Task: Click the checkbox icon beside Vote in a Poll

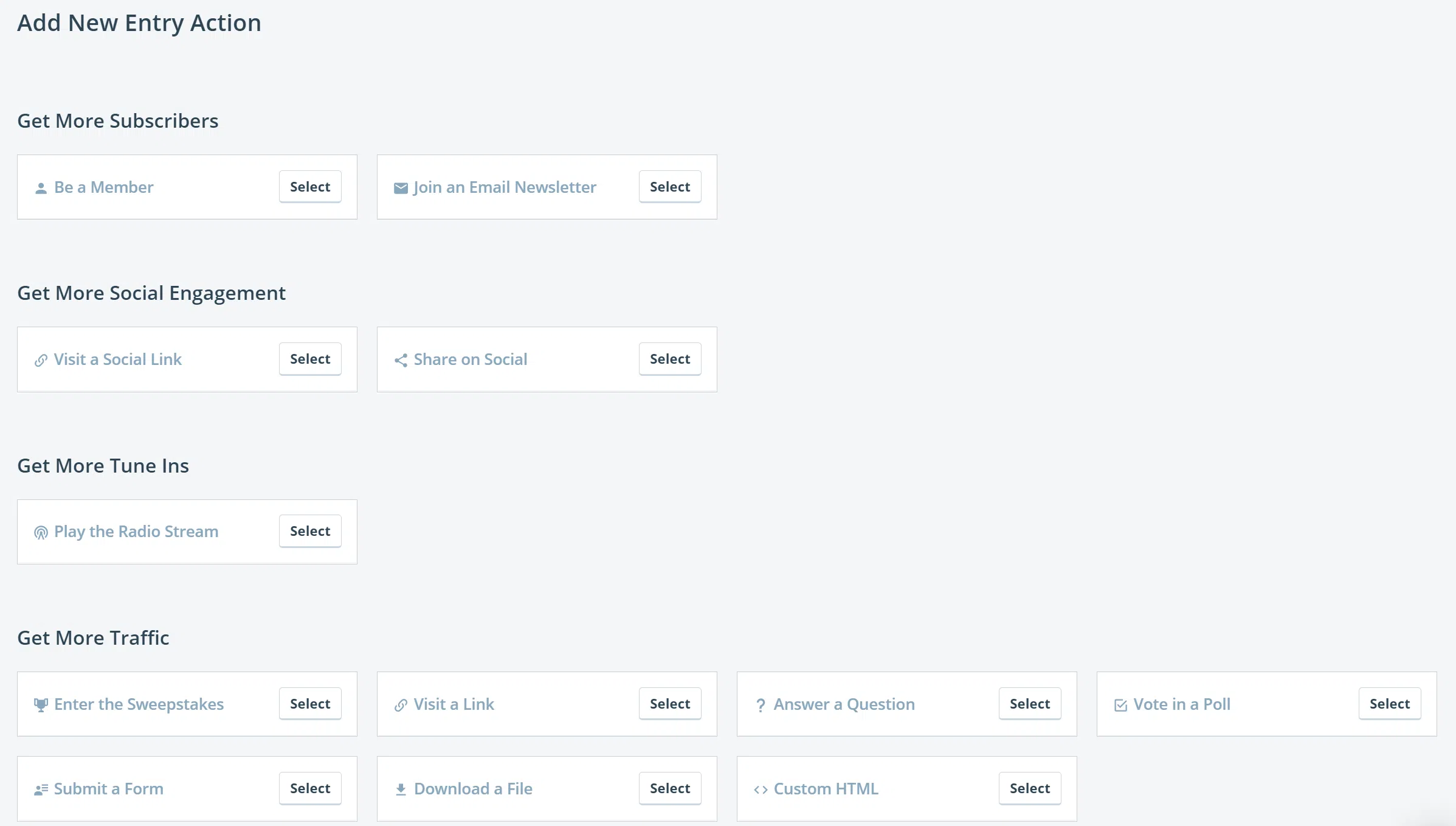Action: (1120, 705)
